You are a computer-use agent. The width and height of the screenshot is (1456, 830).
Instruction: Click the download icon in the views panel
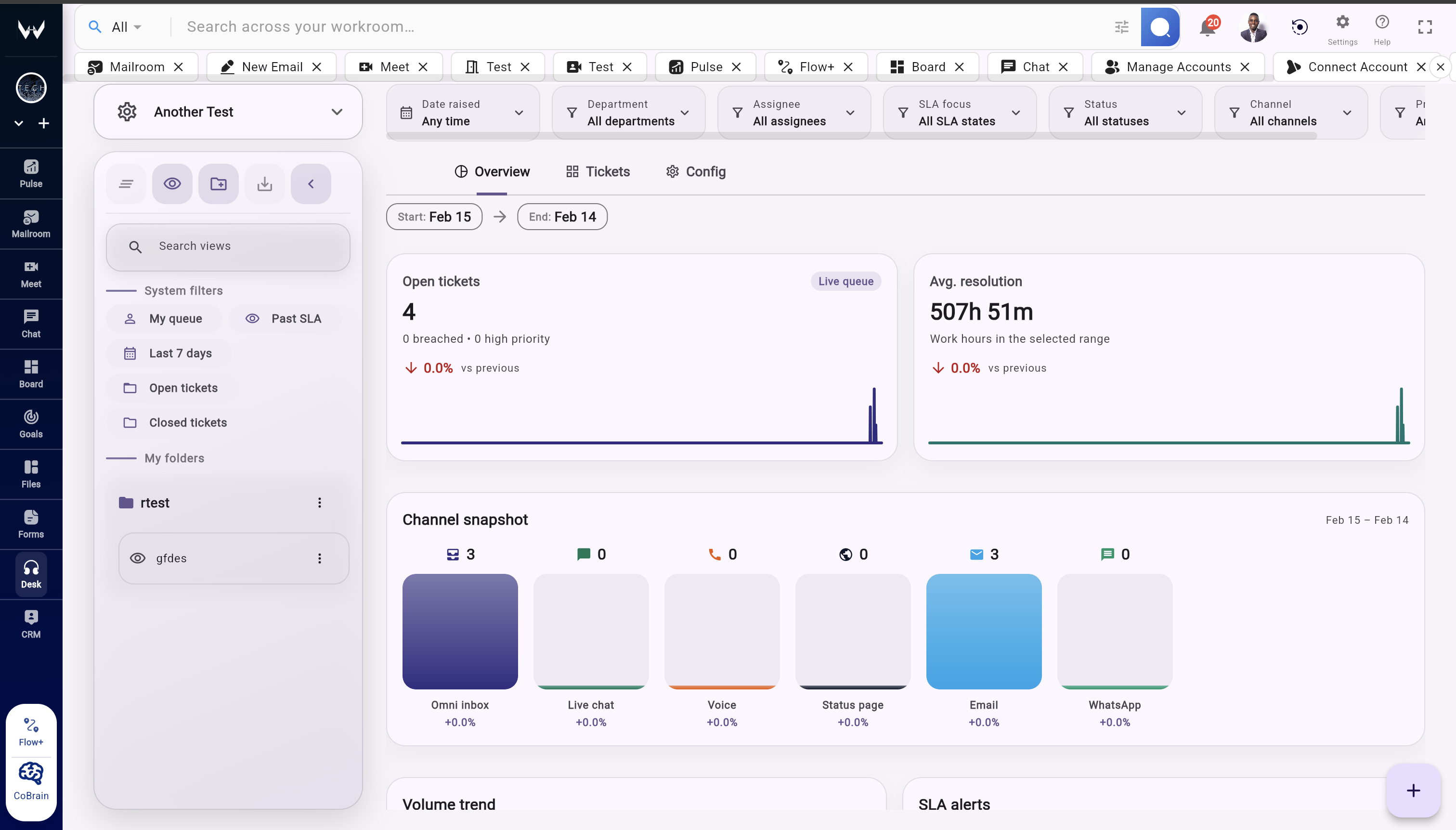tap(264, 183)
